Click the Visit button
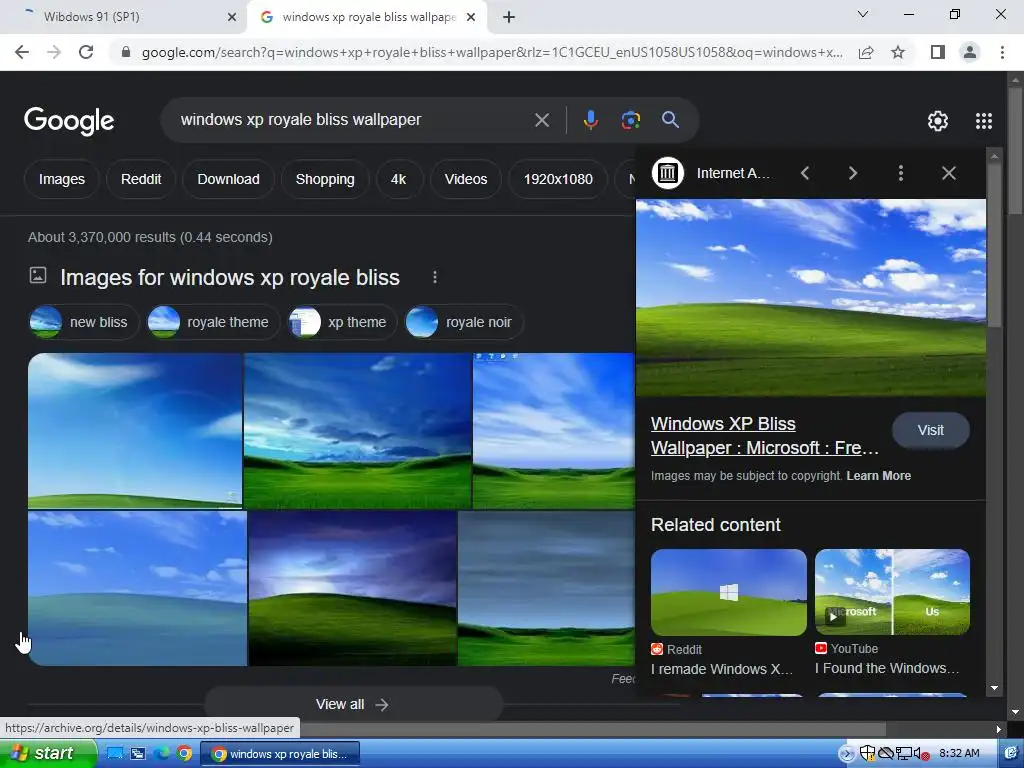 931,430
